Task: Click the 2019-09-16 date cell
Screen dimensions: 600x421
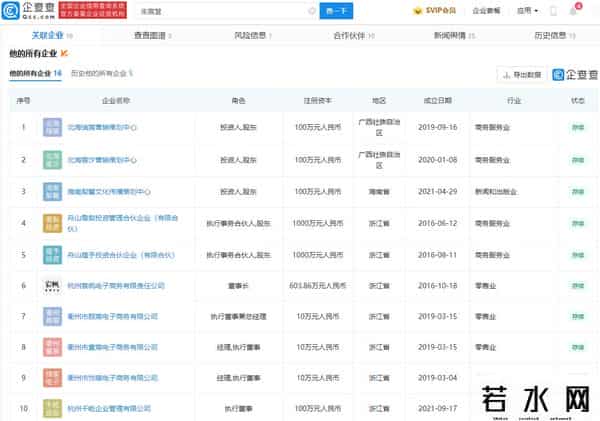Action: pos(438,127)
